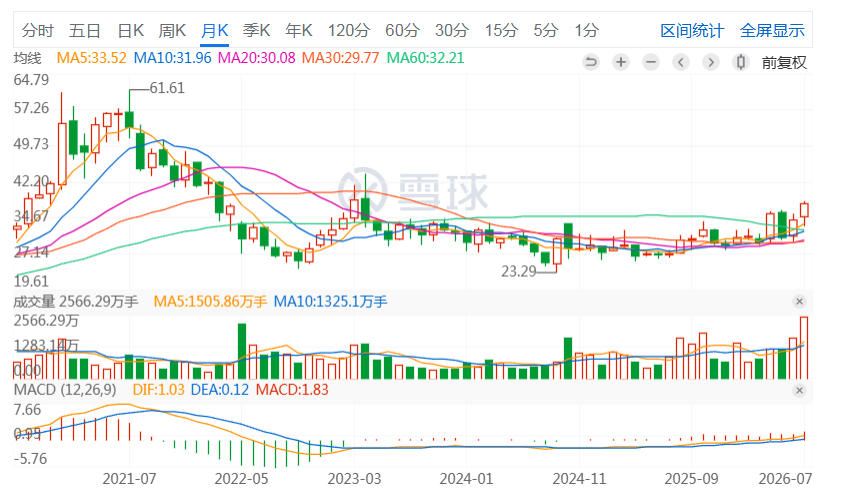The height and width of the screenshot is (491, 854).
Task: Select the 15分 interval tab
Action: tap(501, 30)
